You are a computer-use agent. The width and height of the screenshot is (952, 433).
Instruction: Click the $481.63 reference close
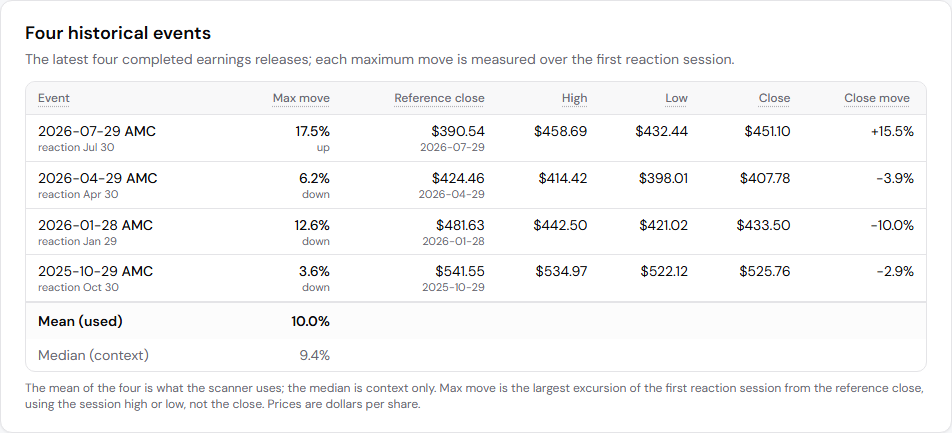tap(460, 225)
